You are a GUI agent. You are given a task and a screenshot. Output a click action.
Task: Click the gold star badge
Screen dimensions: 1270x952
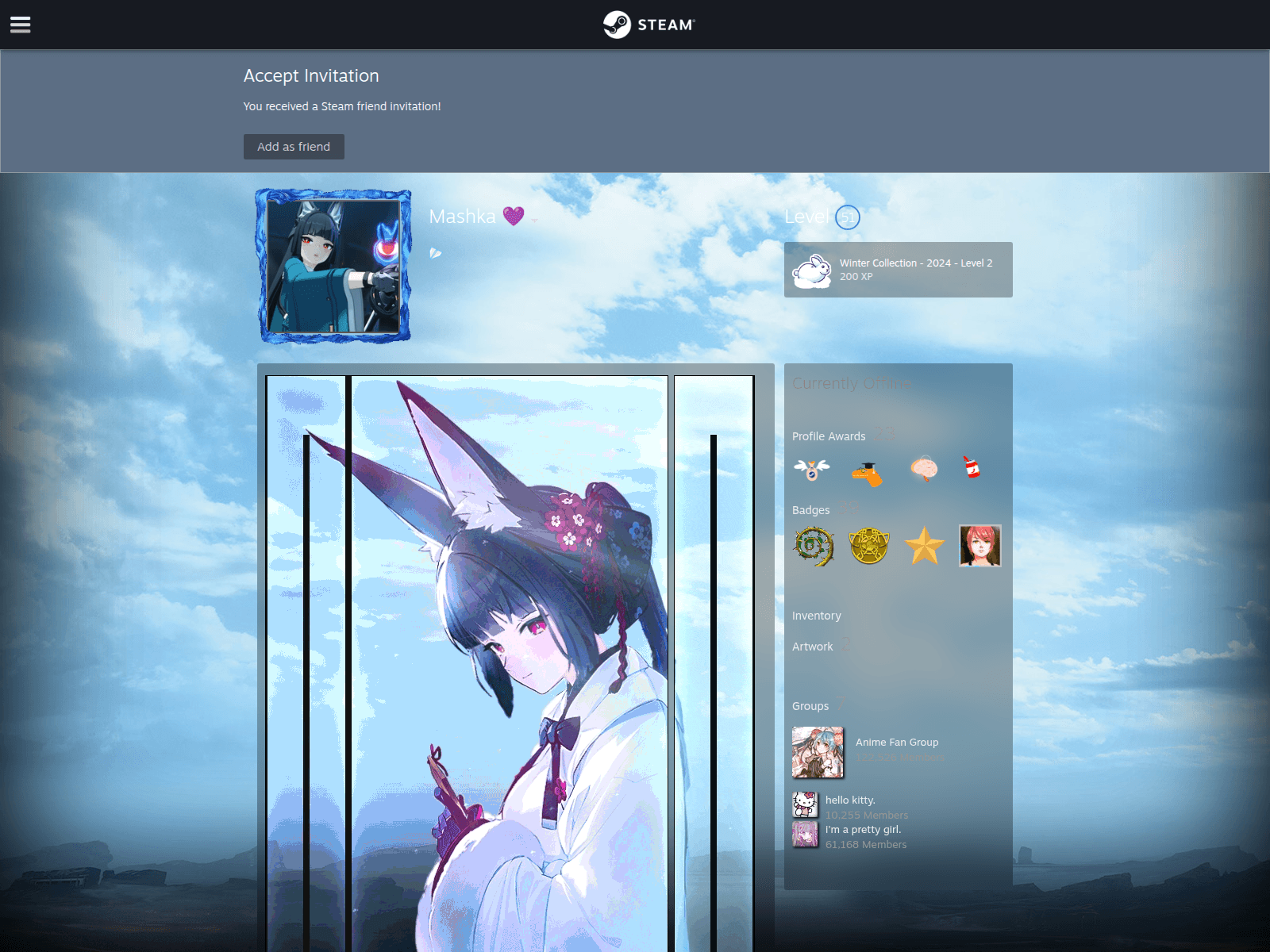[925, 546]
